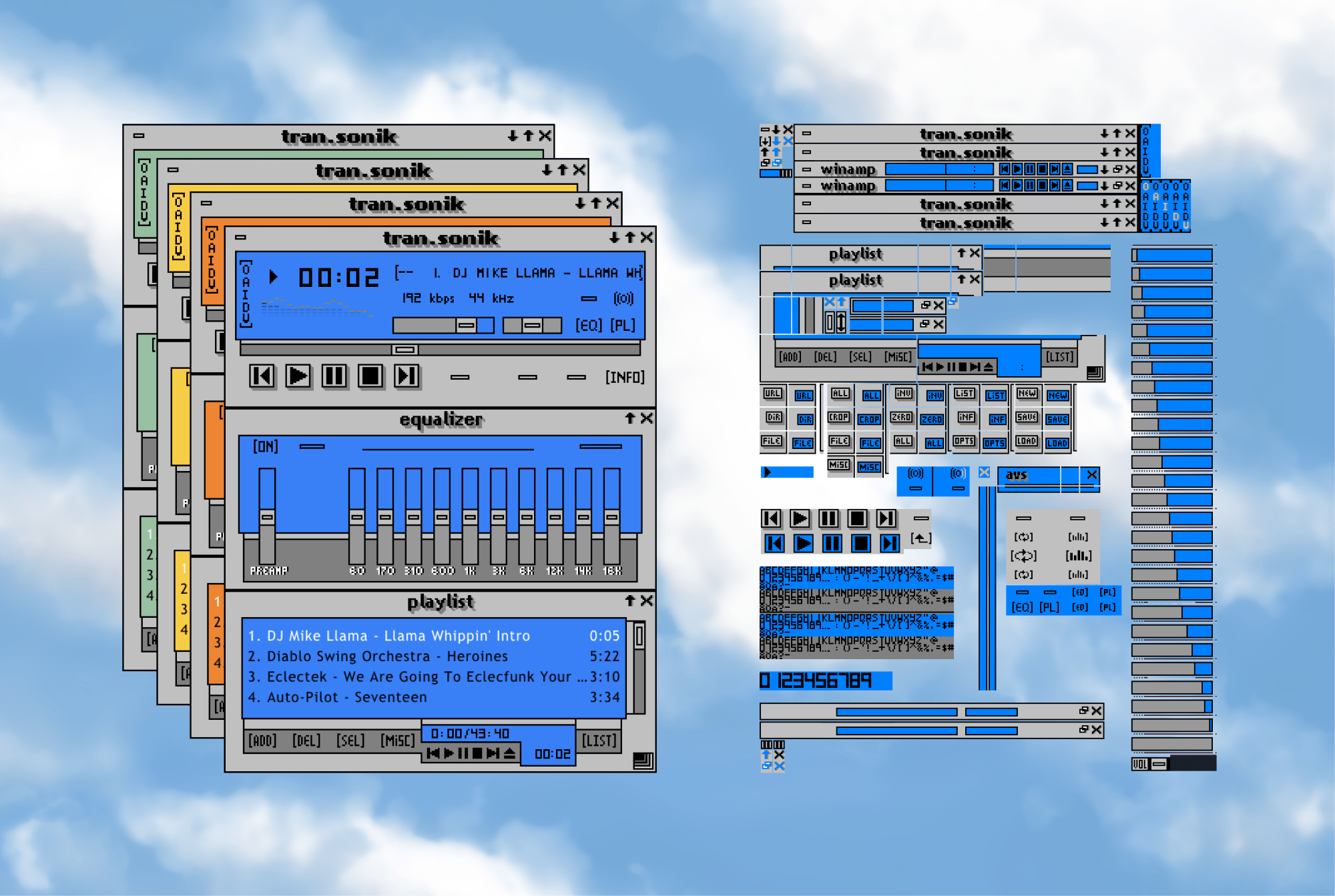Start playback with large Play button in main window
1335x896 pixels.
[298, 376]
